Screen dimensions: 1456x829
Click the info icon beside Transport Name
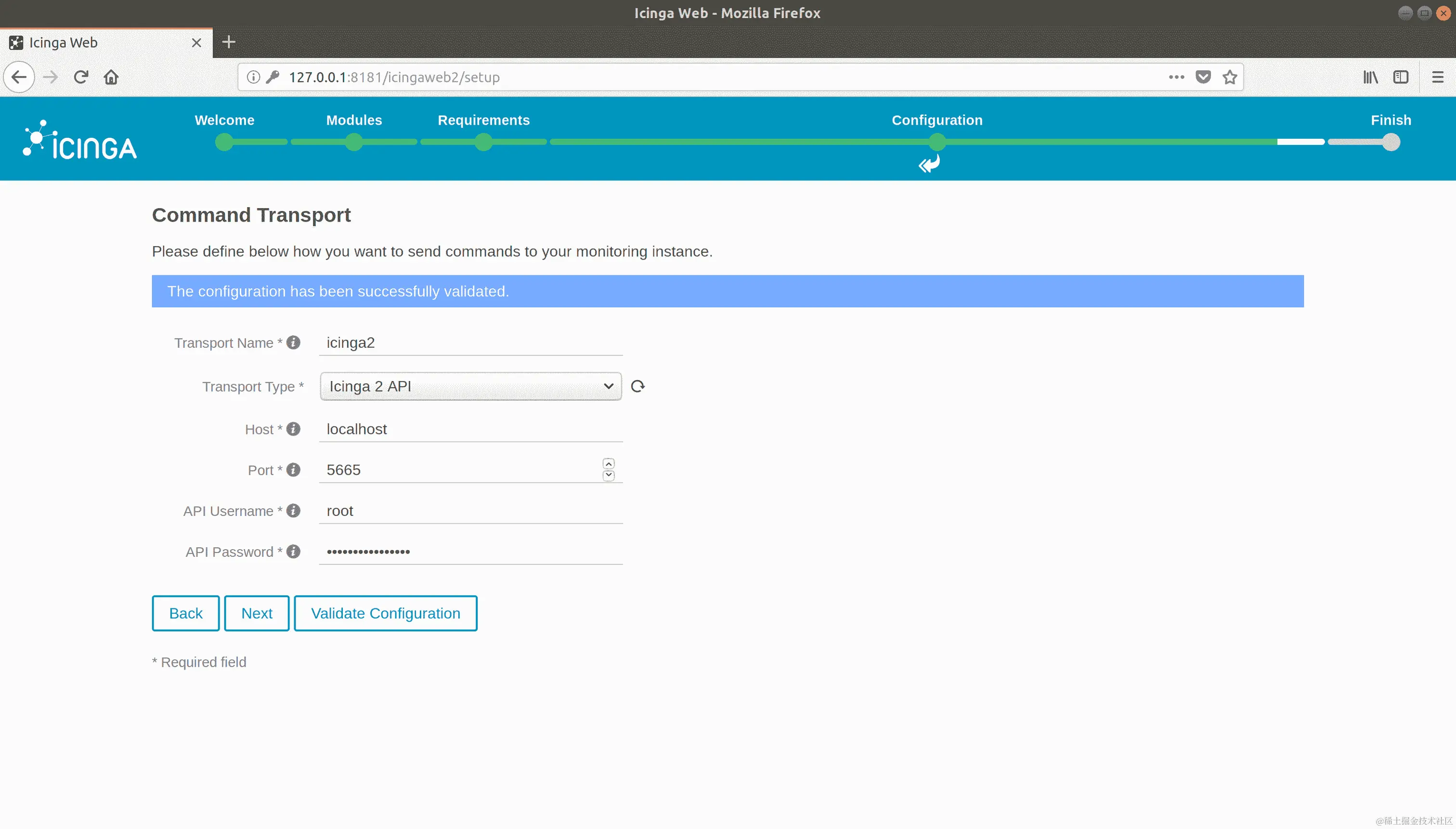coord(293,343)
